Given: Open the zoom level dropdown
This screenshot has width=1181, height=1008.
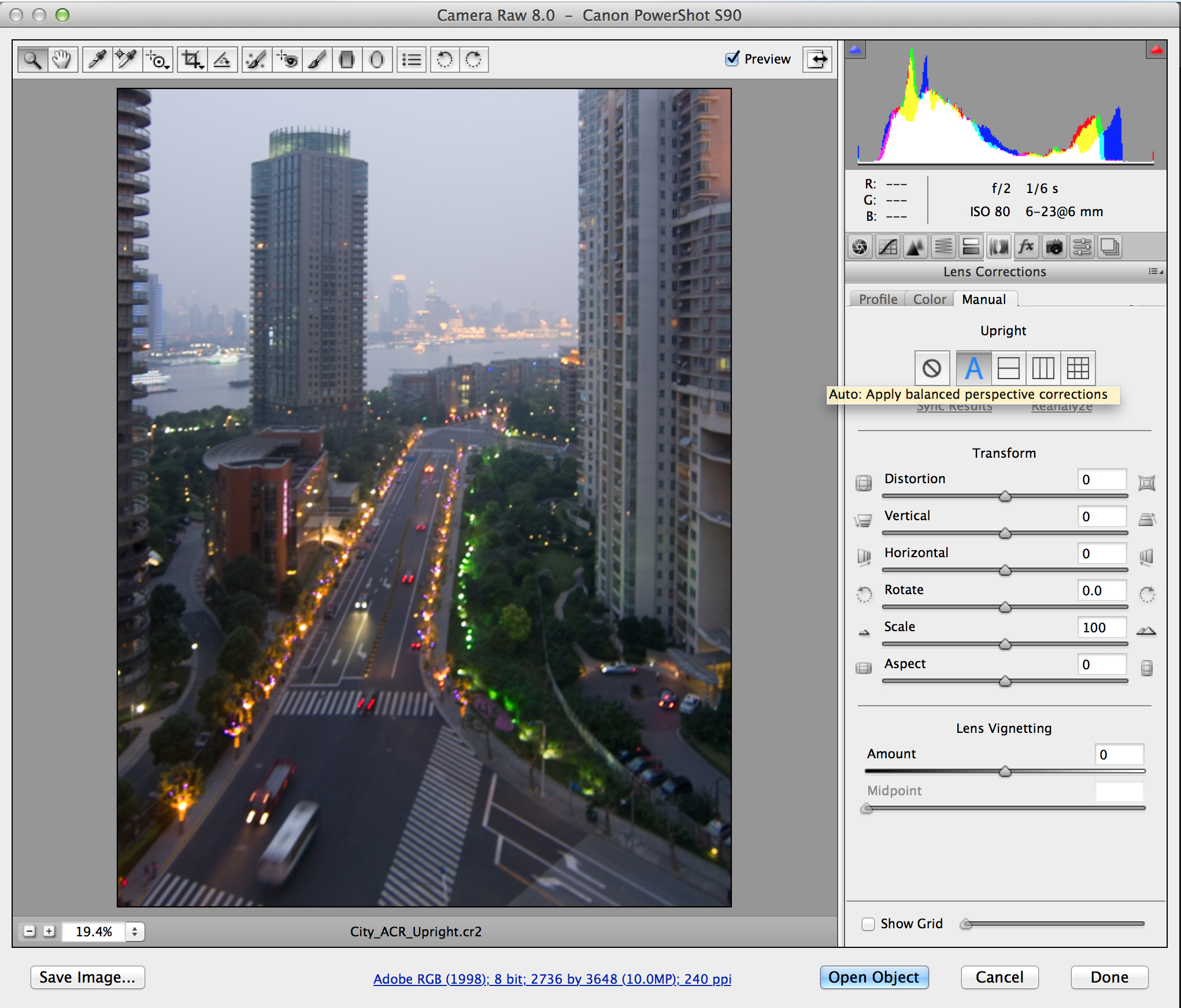Looking at the screenshot, I should 135,931.
